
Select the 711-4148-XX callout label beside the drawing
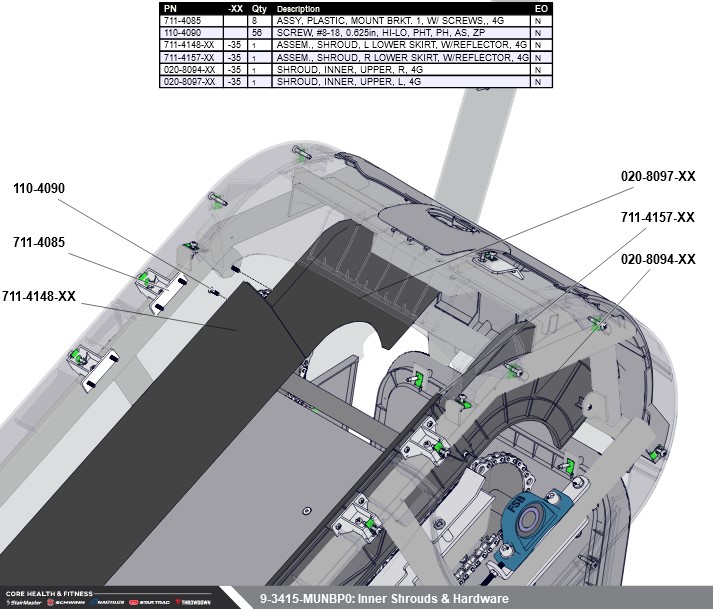click(39, 297)
